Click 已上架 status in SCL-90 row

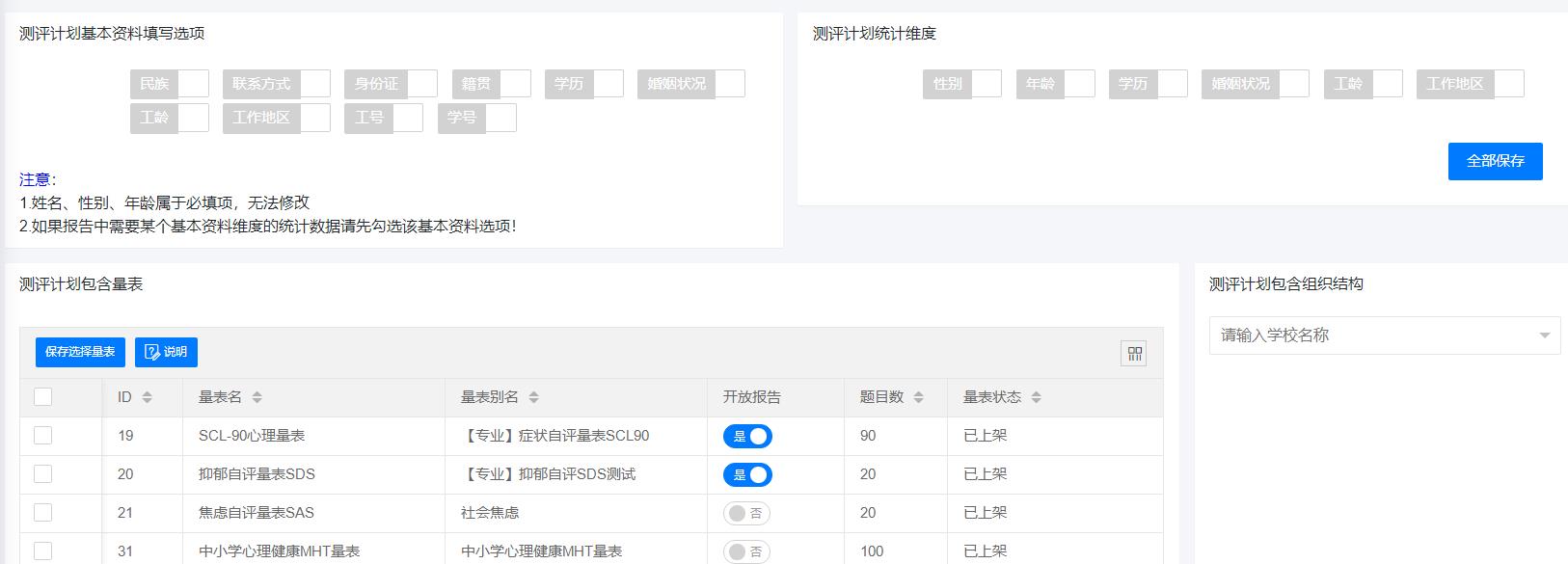coord(986,436)
